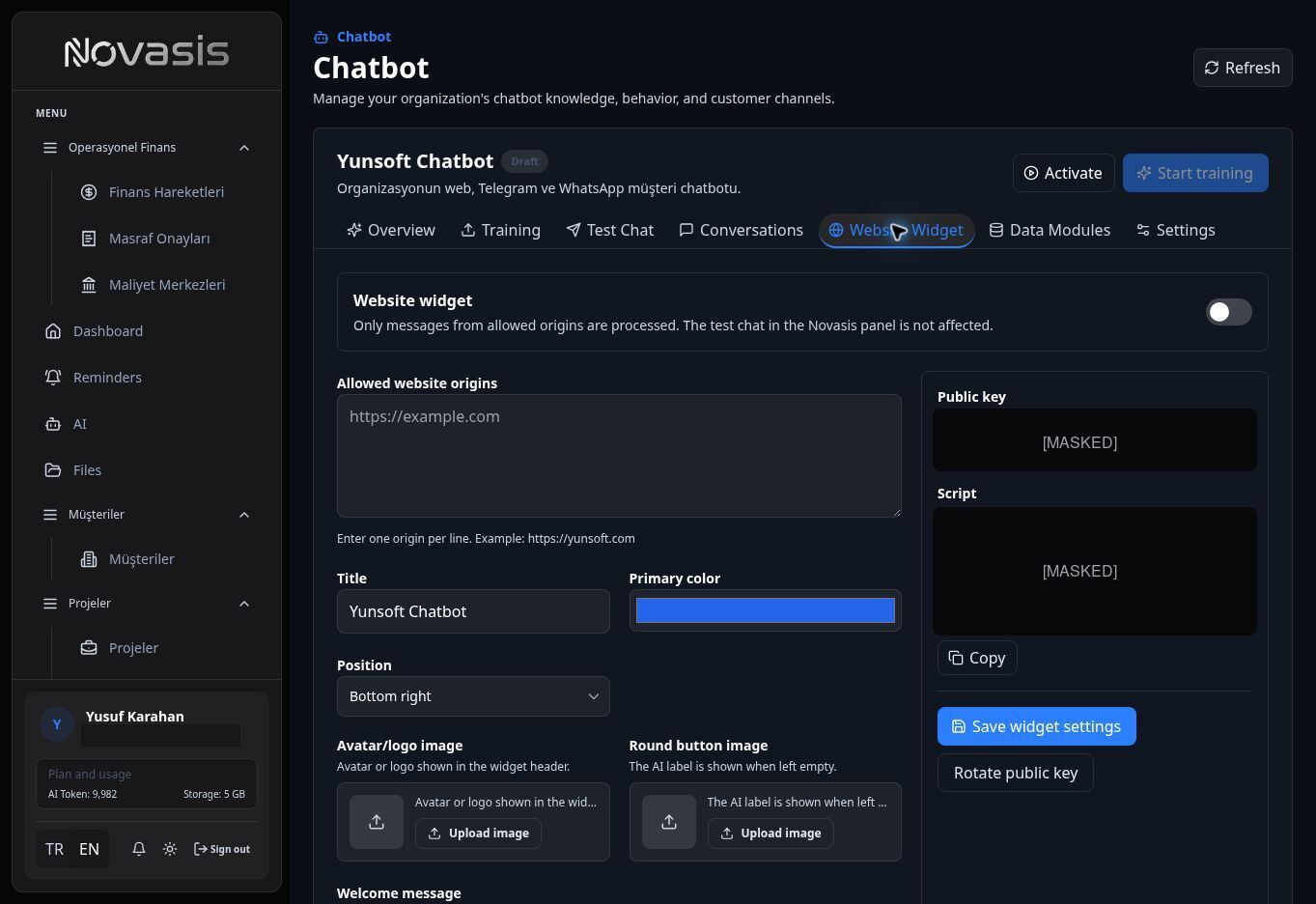
Task: Click Start training button
Action: pyautogui.click(x=1195, y=173)
